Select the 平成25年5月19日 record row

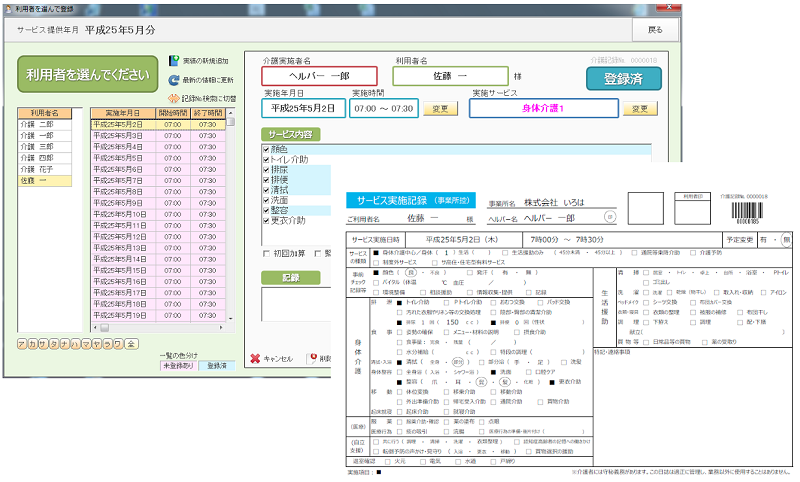pyautogui.click(x=158, y=315)
